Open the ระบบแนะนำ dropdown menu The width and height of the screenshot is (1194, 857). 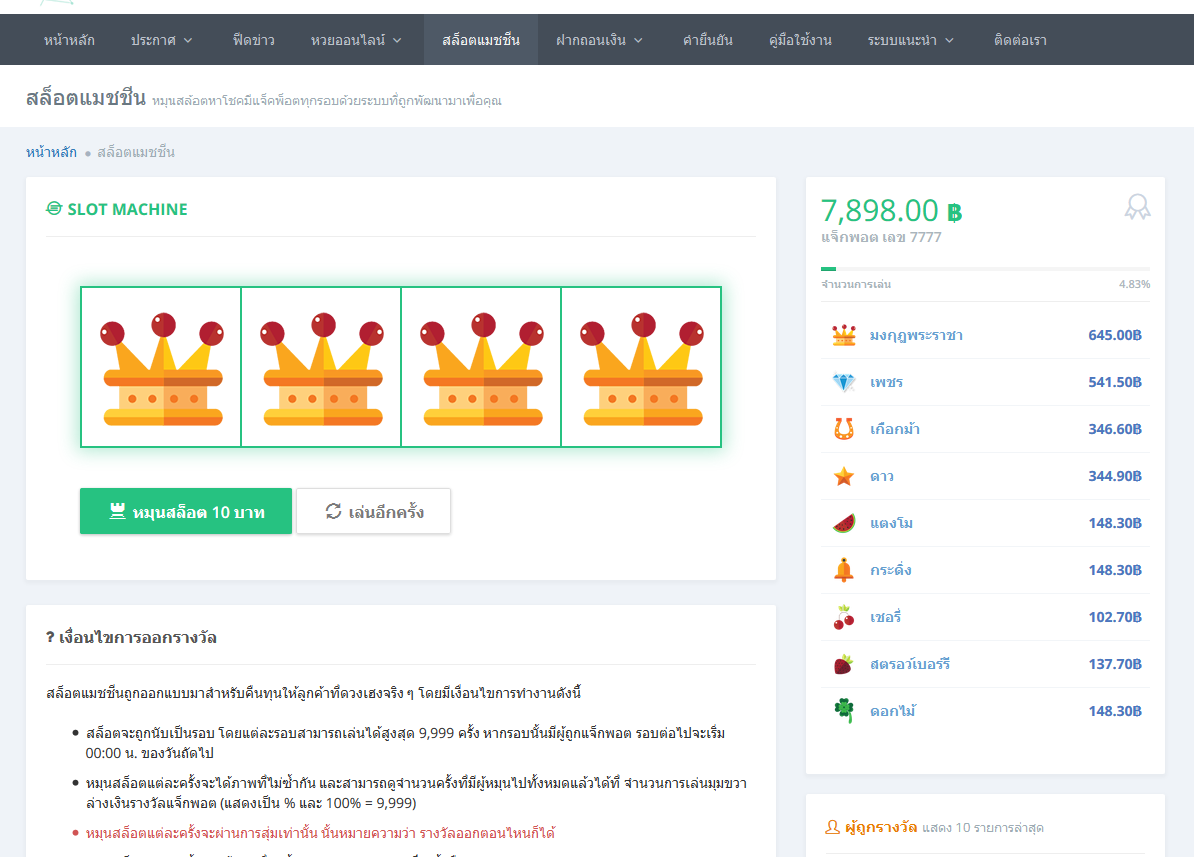click(x=911, y=40)
